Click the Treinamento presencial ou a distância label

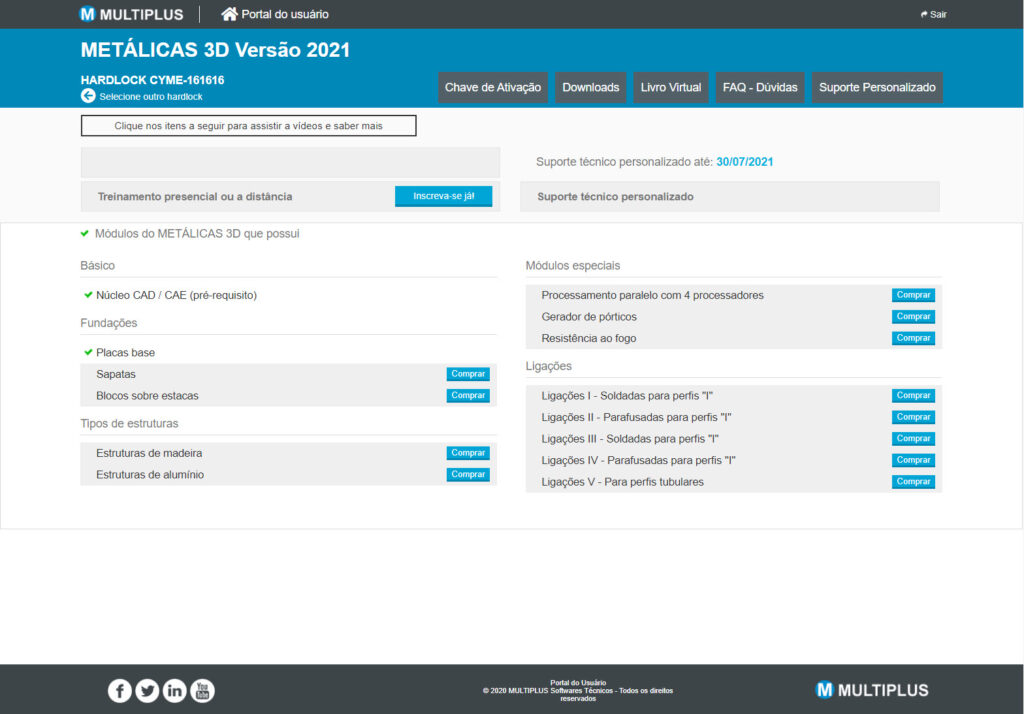pyautogui.click(x=195, y=197)
